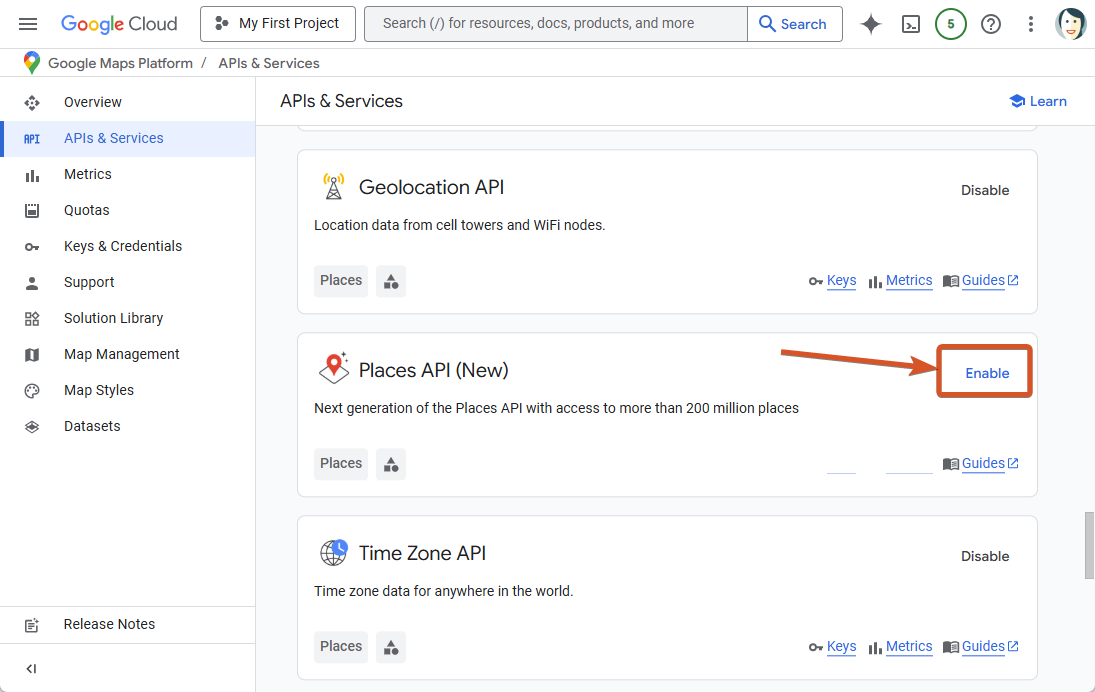
Task: Open Overview in the sidebar
Action: [128, 102]
